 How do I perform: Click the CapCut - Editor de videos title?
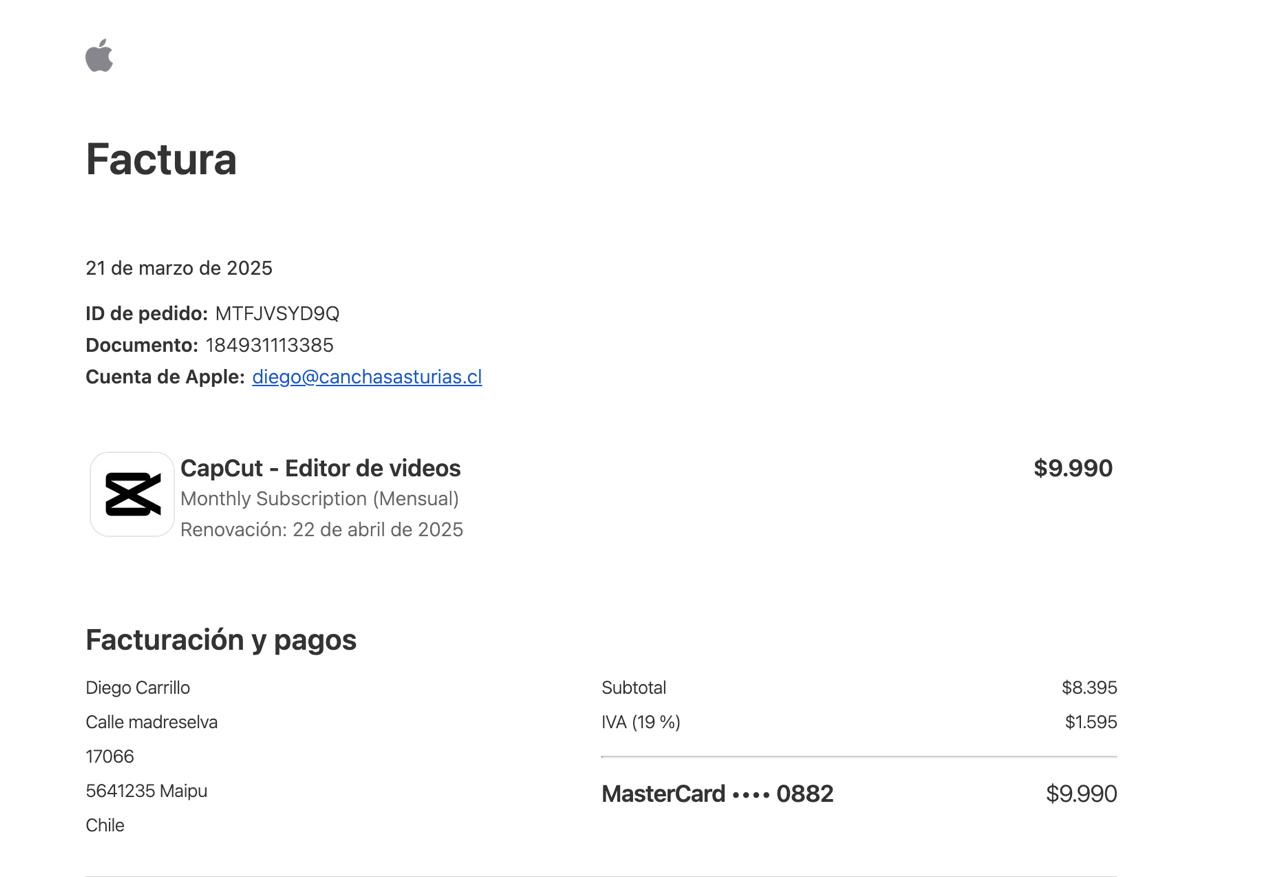coord(320,468)
